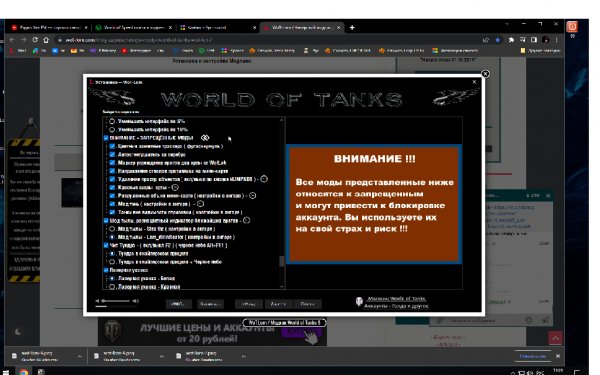Click the clock icon after the NUMPAD0 row

(x=264, y=179)
